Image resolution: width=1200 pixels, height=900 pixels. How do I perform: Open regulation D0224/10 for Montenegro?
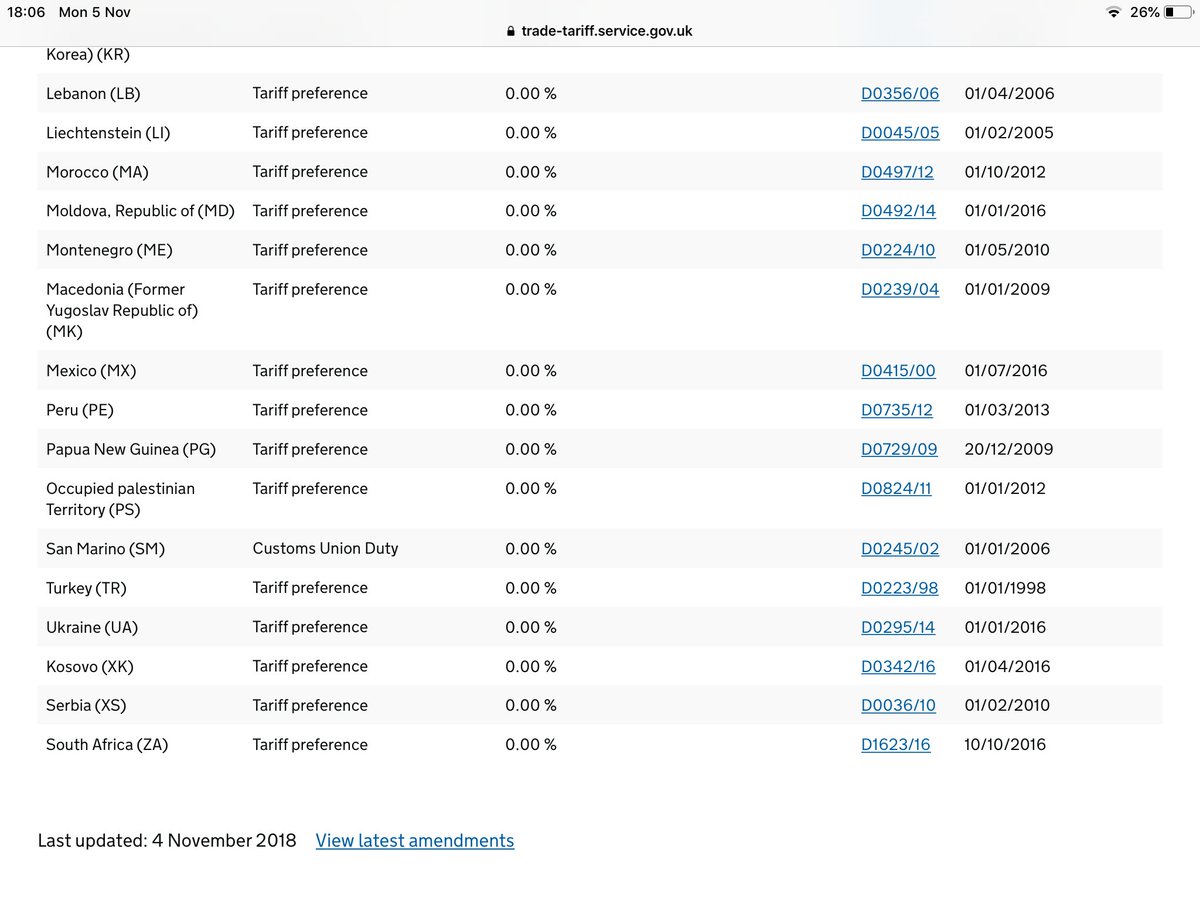coord(898,249)
